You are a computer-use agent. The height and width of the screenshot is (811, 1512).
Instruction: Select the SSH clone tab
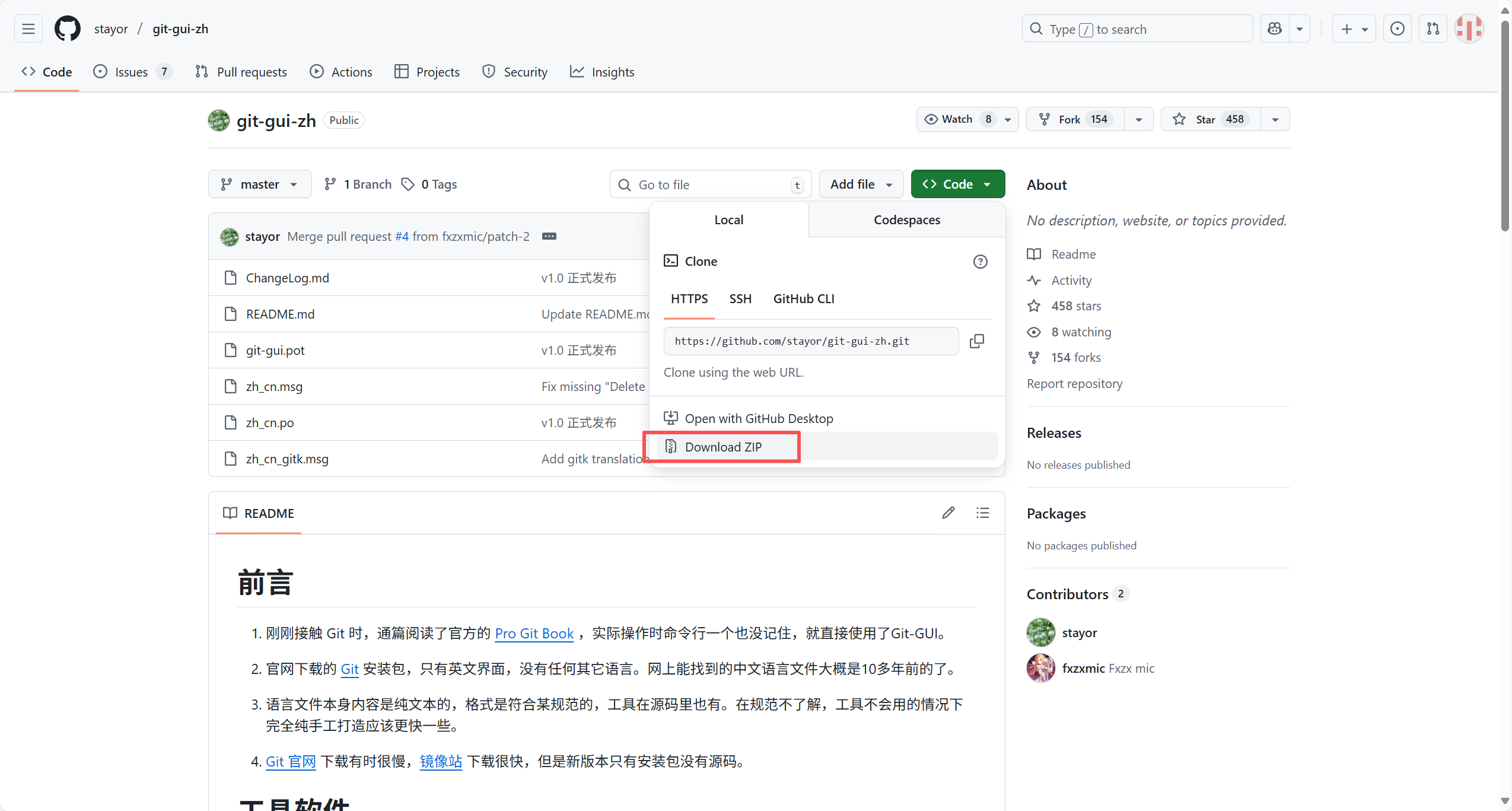pos(740,299)
